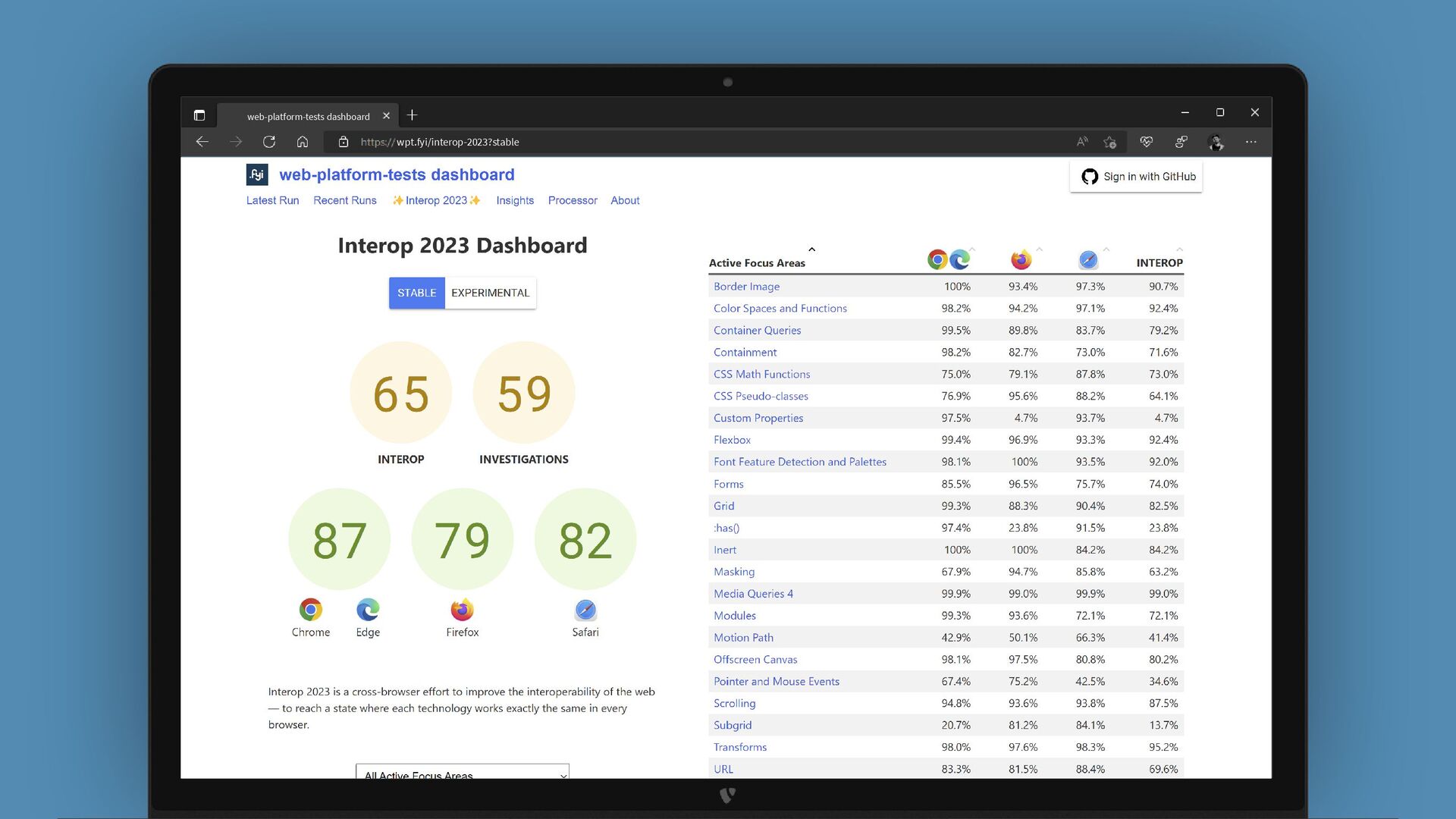1456x819 pixels.
Task: Sort table by Firefox column icon
Action: tap(1021, 259)
